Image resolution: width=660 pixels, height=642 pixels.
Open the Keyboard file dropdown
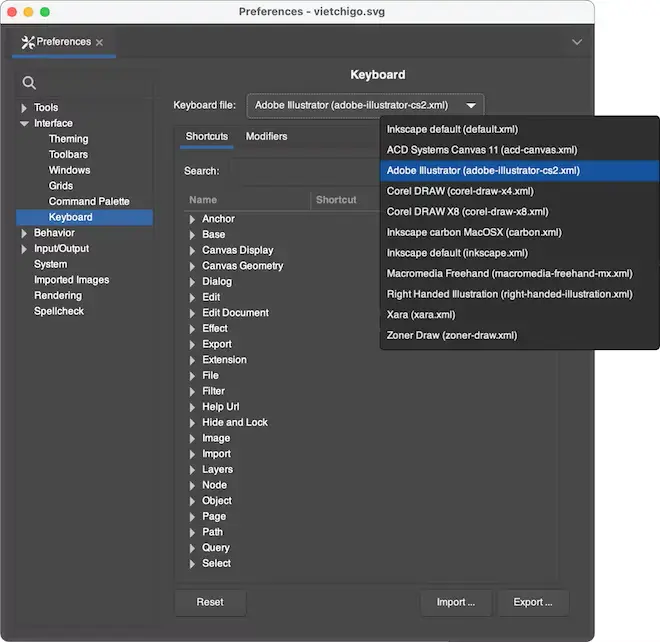pyautogui.click(x=365, y=106)
